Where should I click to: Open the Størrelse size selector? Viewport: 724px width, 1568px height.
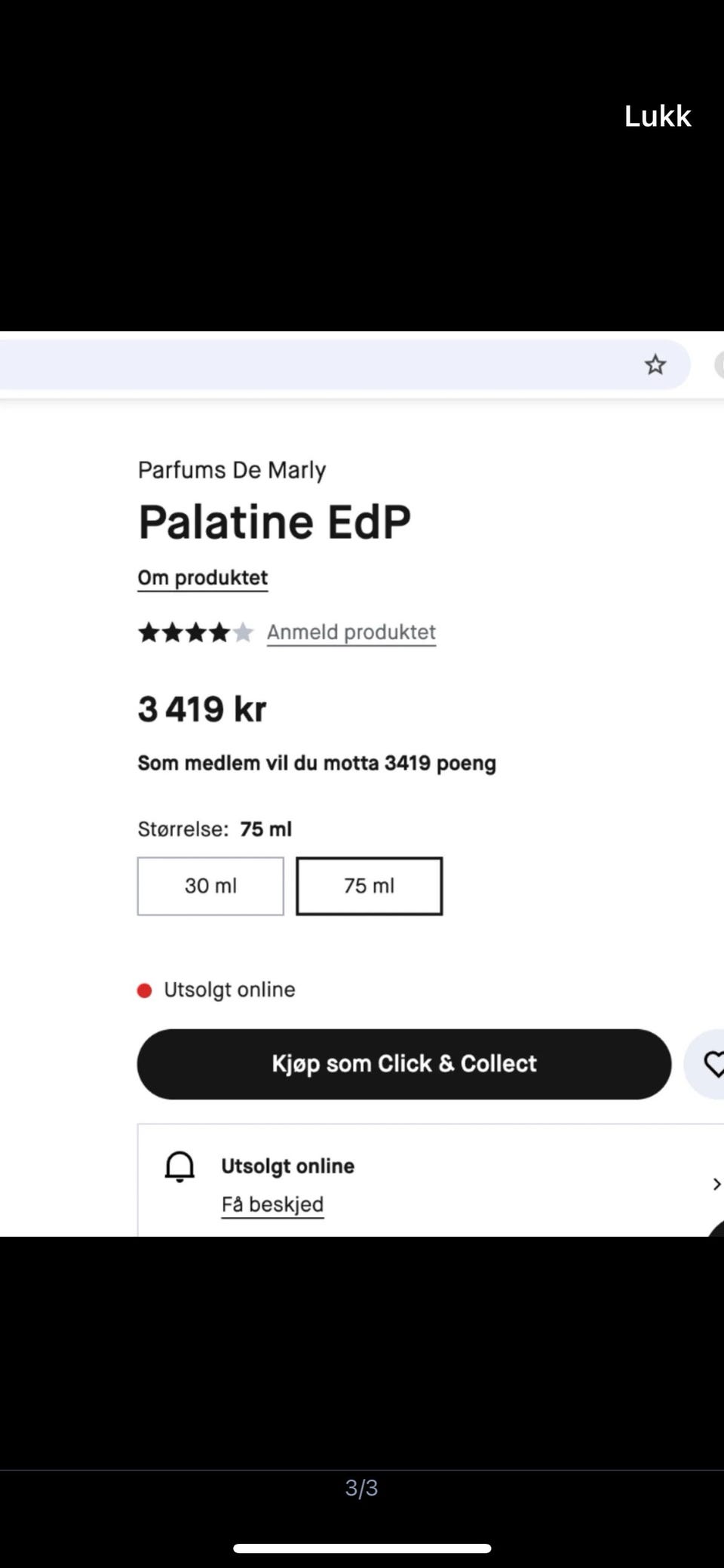pyautogui.click(x=214, y=828)
